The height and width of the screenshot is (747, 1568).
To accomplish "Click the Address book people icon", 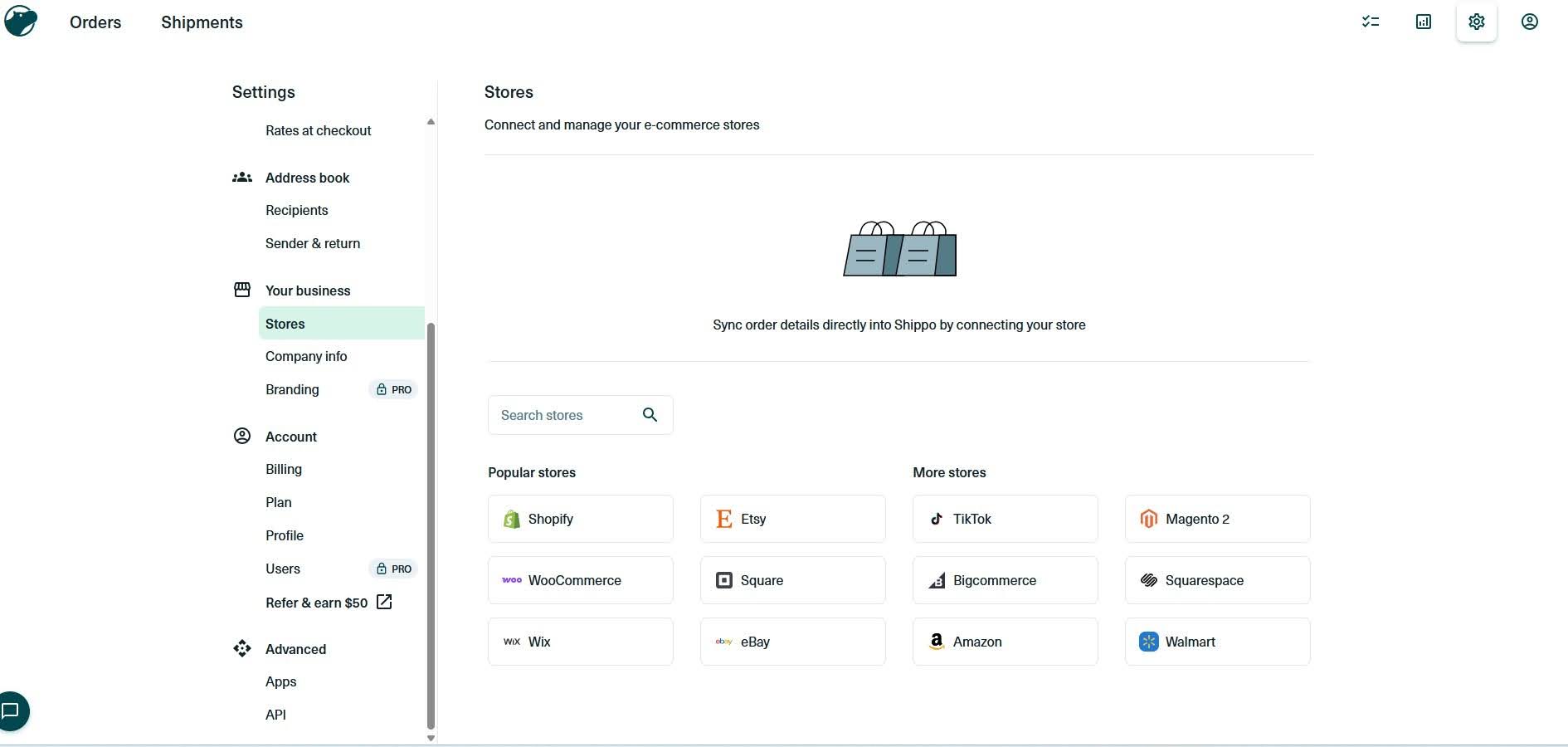I will coord(242,178).
